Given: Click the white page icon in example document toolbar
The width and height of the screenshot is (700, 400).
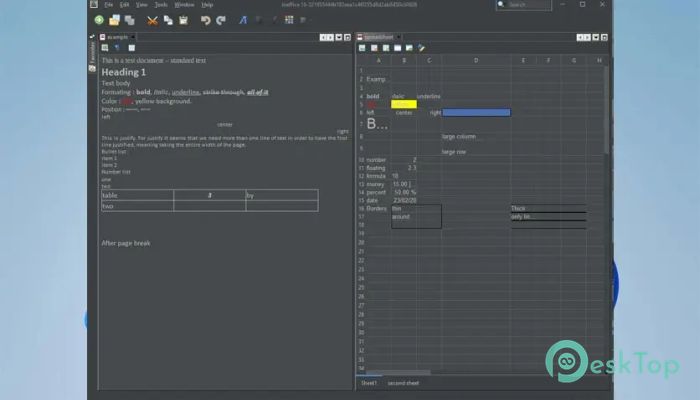Looking at the screenshot, I should pyautogui.click(x=132, y=48).
